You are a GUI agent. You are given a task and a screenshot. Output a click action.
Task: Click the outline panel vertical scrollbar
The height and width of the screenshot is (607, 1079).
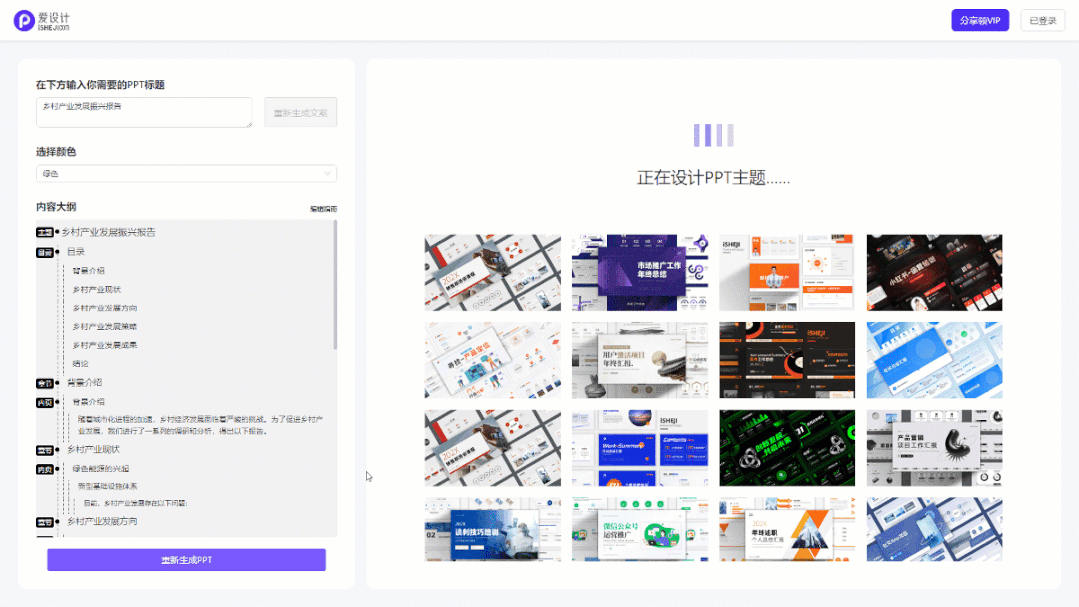(x=335, y=285)
